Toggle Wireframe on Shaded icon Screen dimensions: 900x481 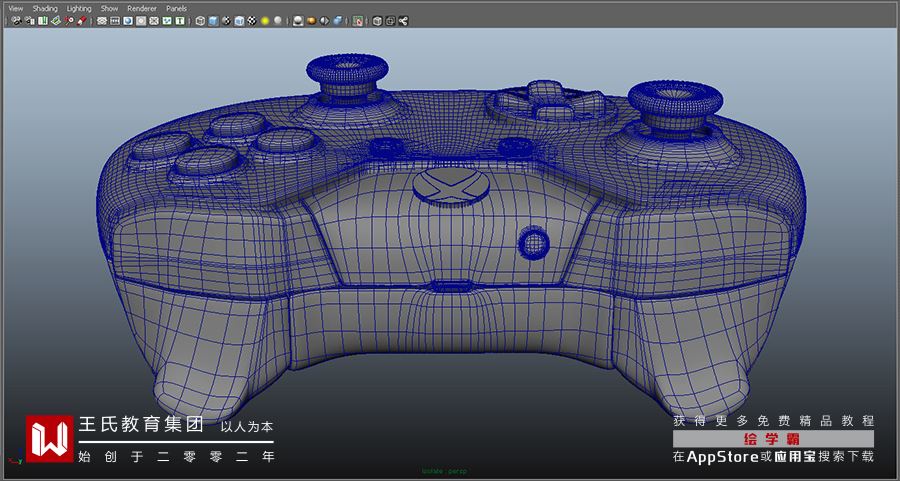pos(239,21)
